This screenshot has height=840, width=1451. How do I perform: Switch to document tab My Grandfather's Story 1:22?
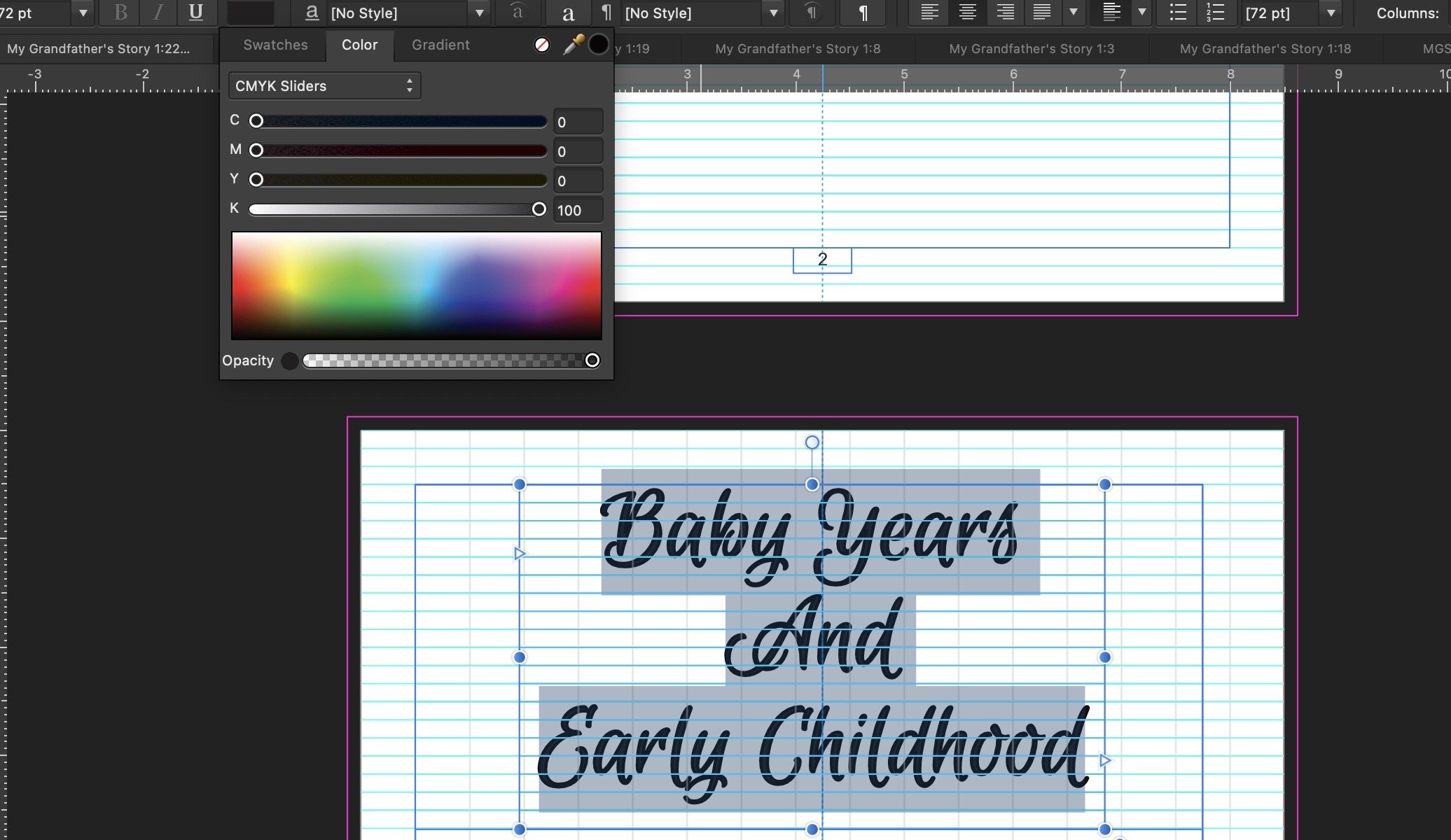[99, 48]
